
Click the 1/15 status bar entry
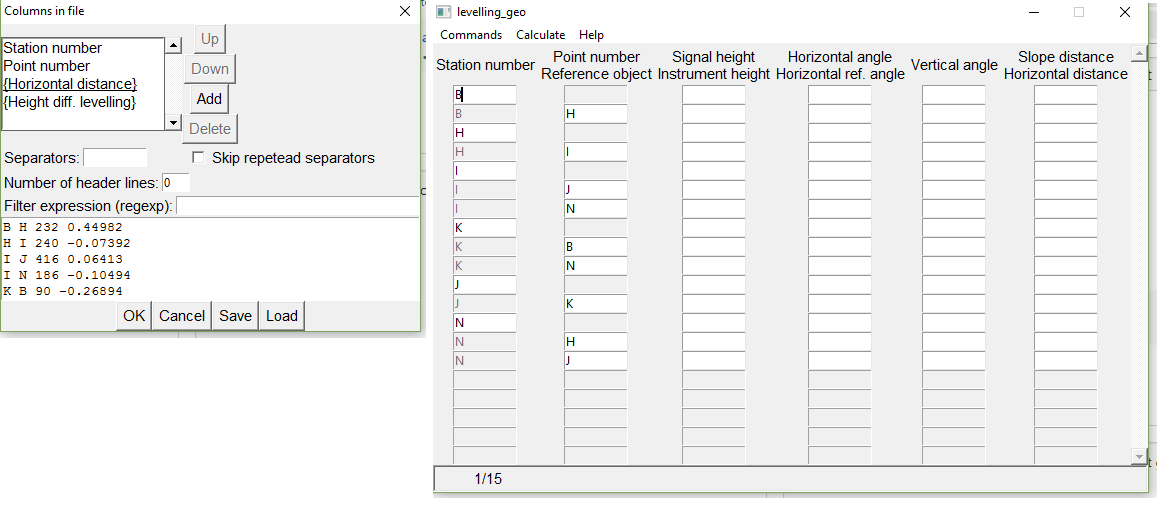[x=488, y=479]
